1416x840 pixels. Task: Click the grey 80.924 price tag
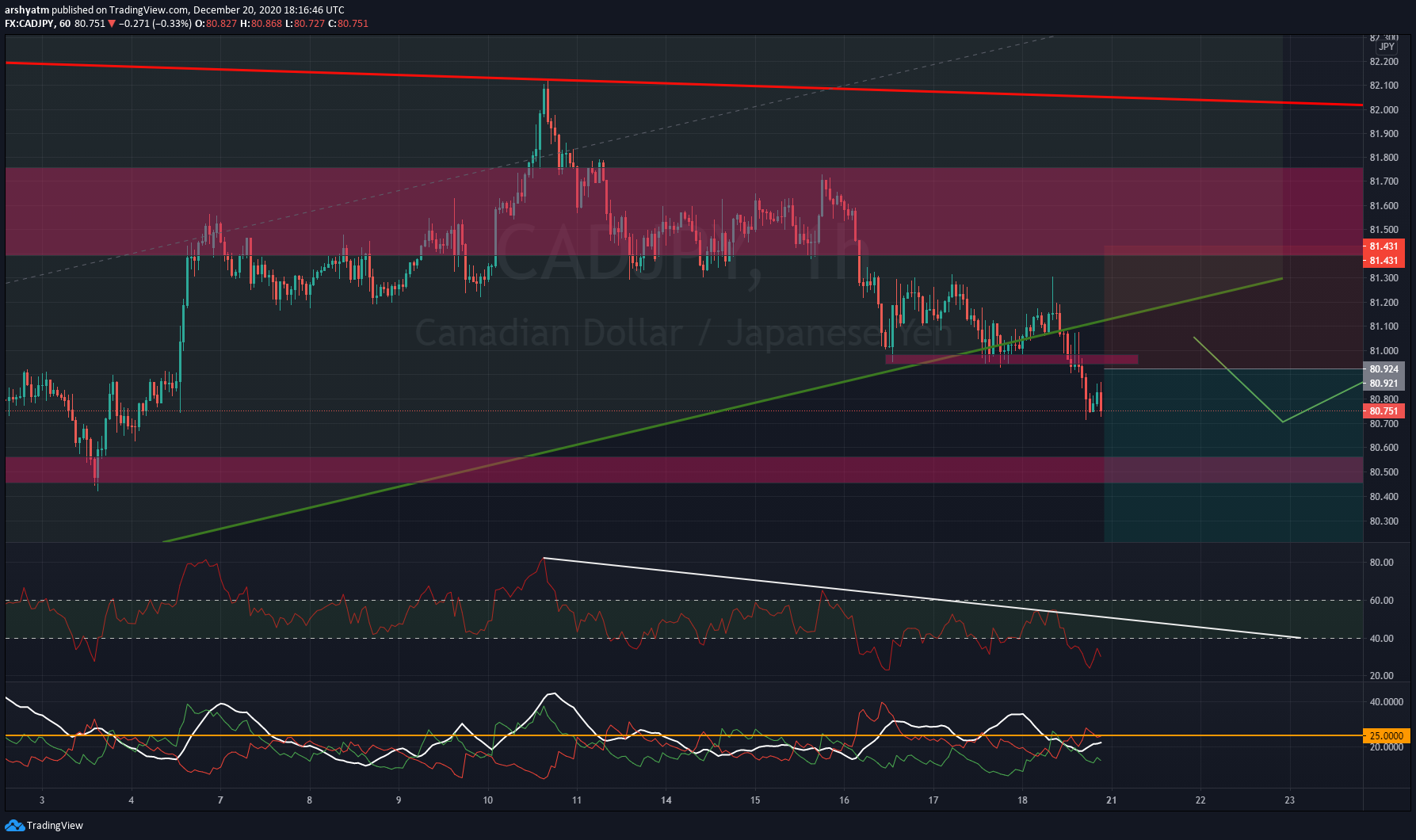1384,369
